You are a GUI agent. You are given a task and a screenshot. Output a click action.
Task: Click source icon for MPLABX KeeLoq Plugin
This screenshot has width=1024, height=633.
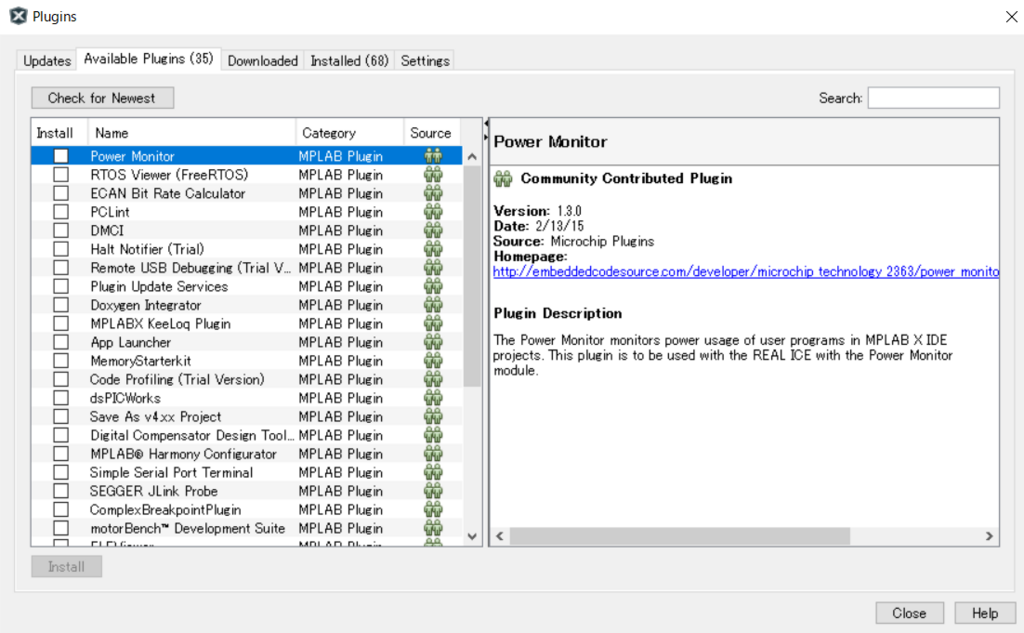coord(433,323)
